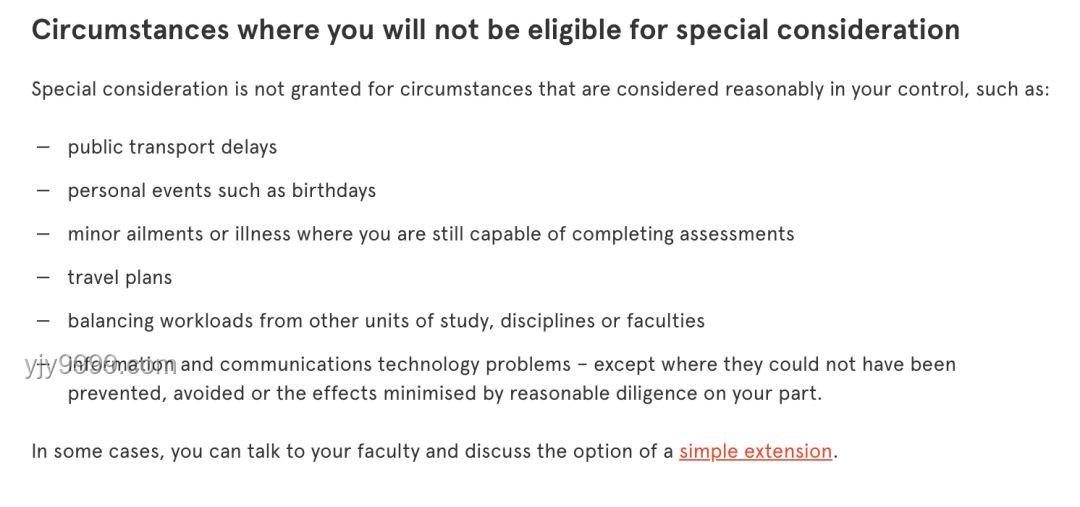This screenshot has width=1080, height=507.
Task: Select the 'public transport delays' list item
Action: pyautogui.click(x=172, y=147)
